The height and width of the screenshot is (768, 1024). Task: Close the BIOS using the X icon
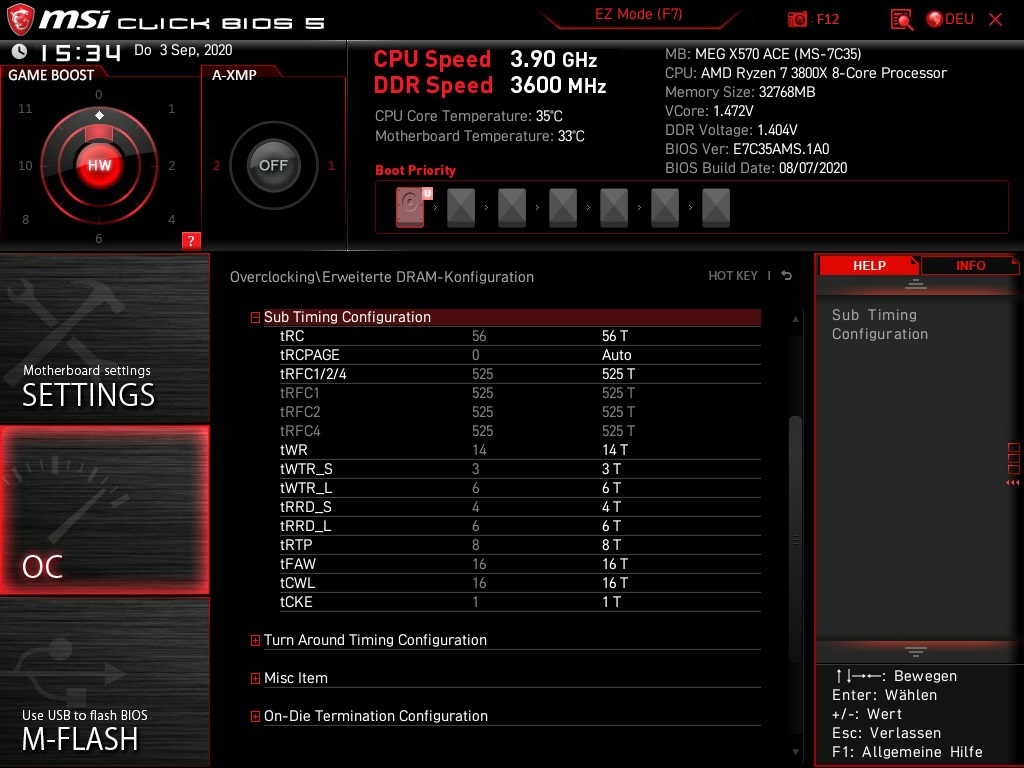tap(995, 19)
